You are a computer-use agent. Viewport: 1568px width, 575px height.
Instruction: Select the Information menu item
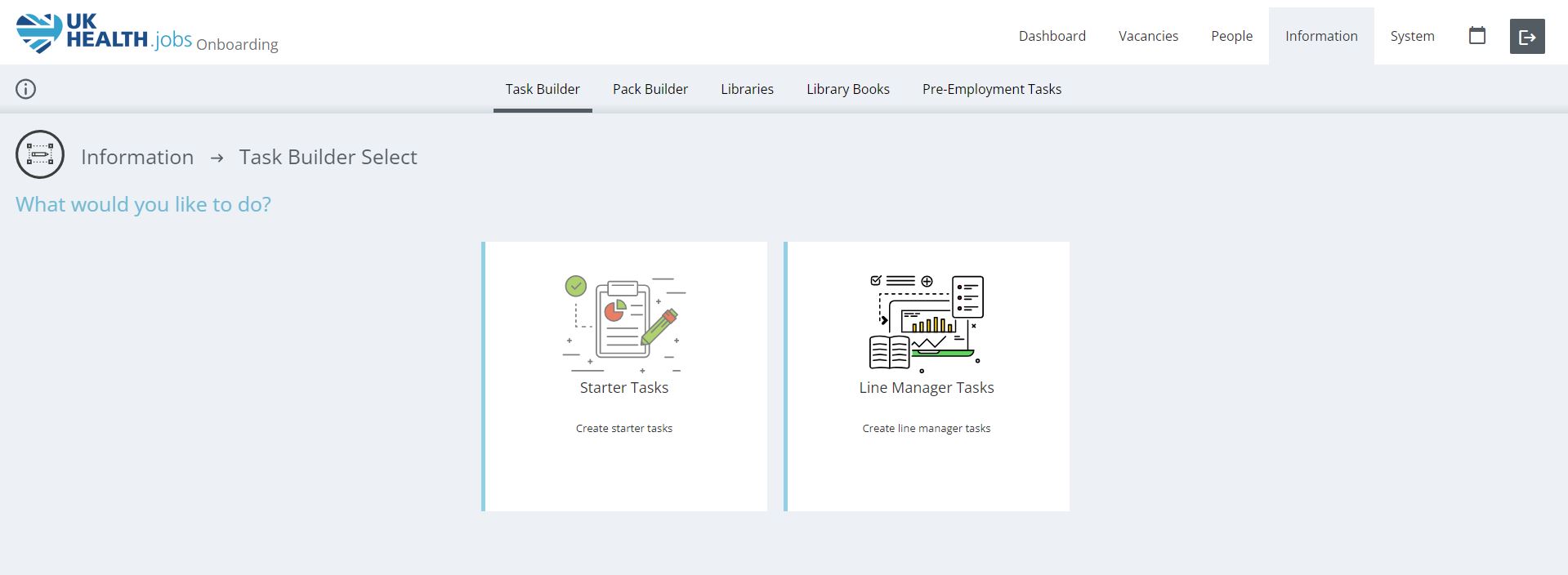[x=1320, y=36]
